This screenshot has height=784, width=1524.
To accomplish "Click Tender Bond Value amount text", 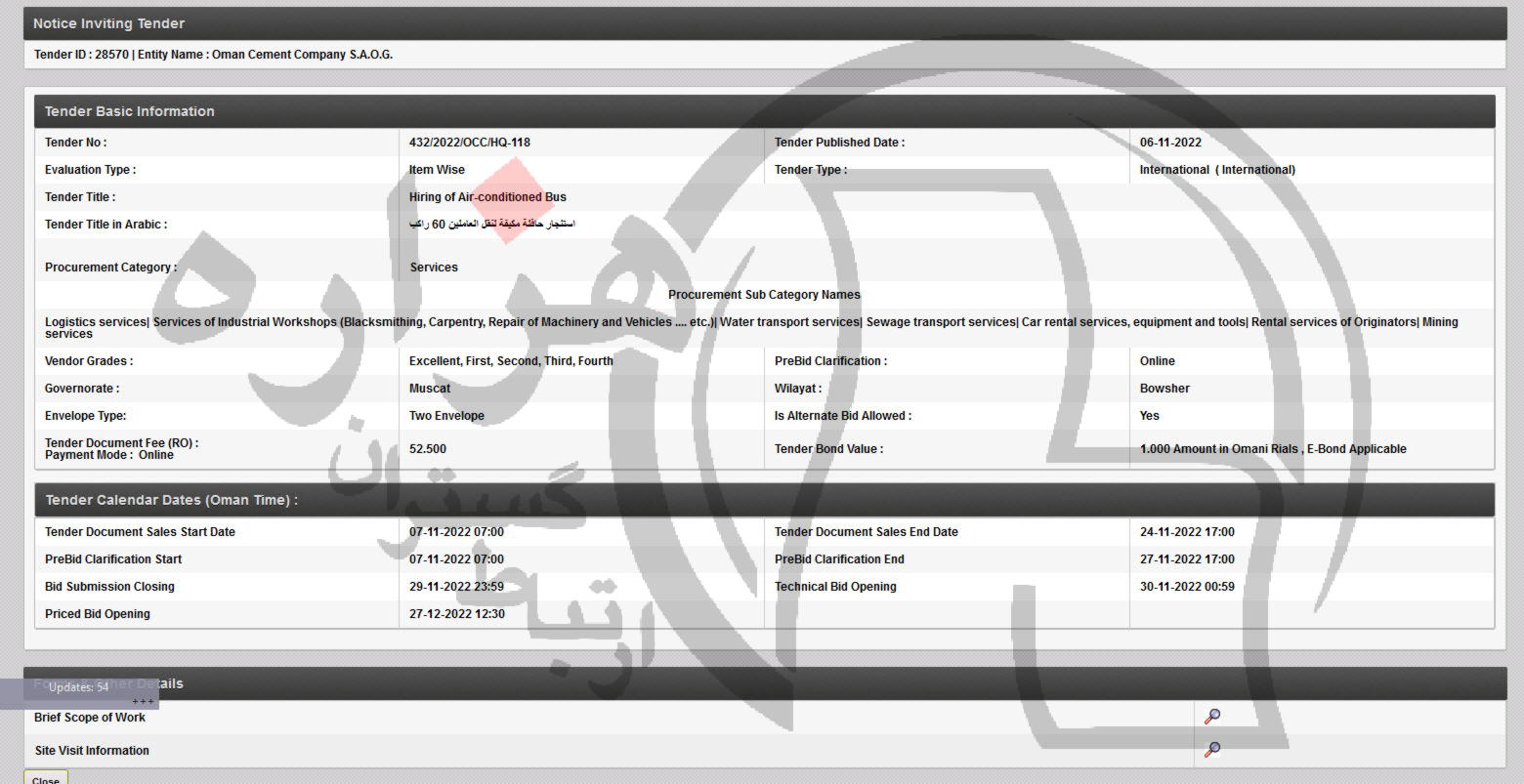I will pyautogui.click(x=1273, y=449).
